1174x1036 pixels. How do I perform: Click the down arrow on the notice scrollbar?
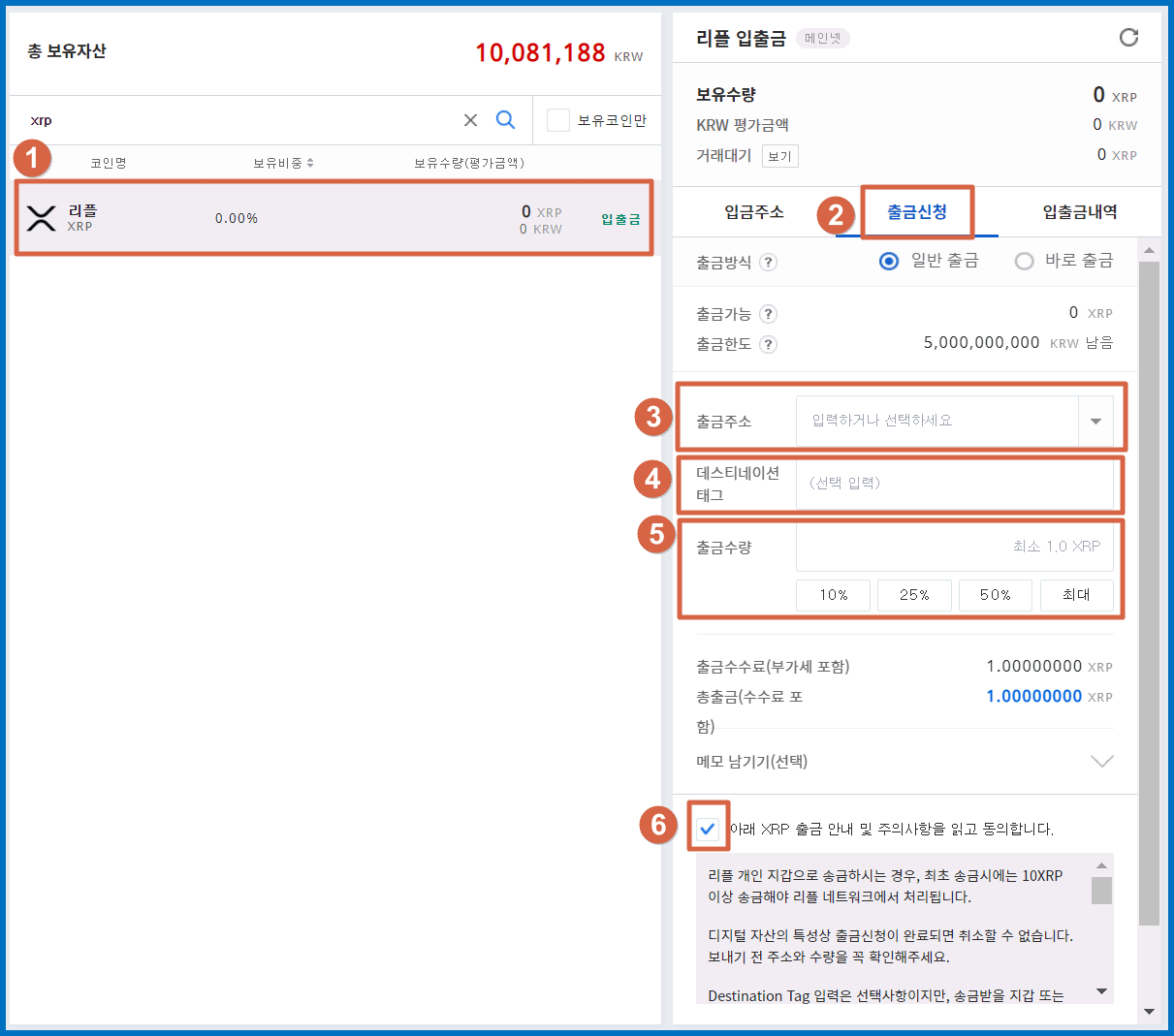tap(1100, 990)
